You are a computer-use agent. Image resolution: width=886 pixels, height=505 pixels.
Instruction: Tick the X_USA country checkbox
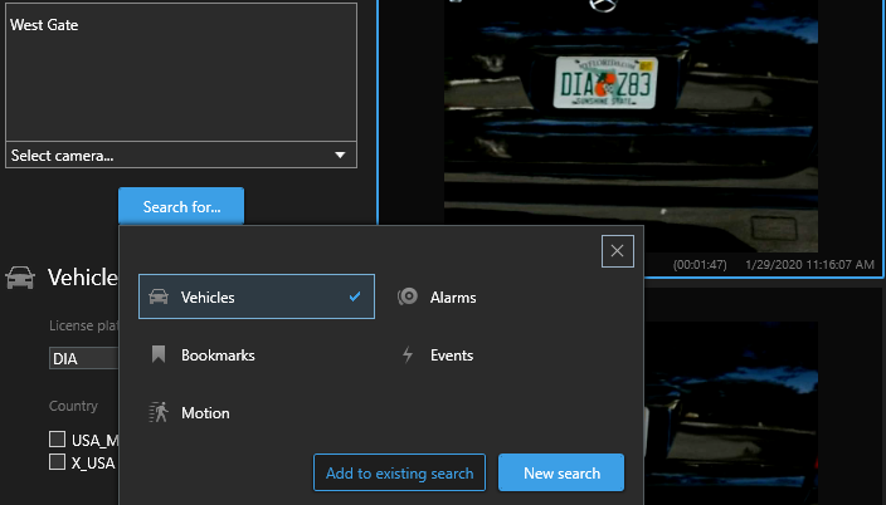(57, 462)
